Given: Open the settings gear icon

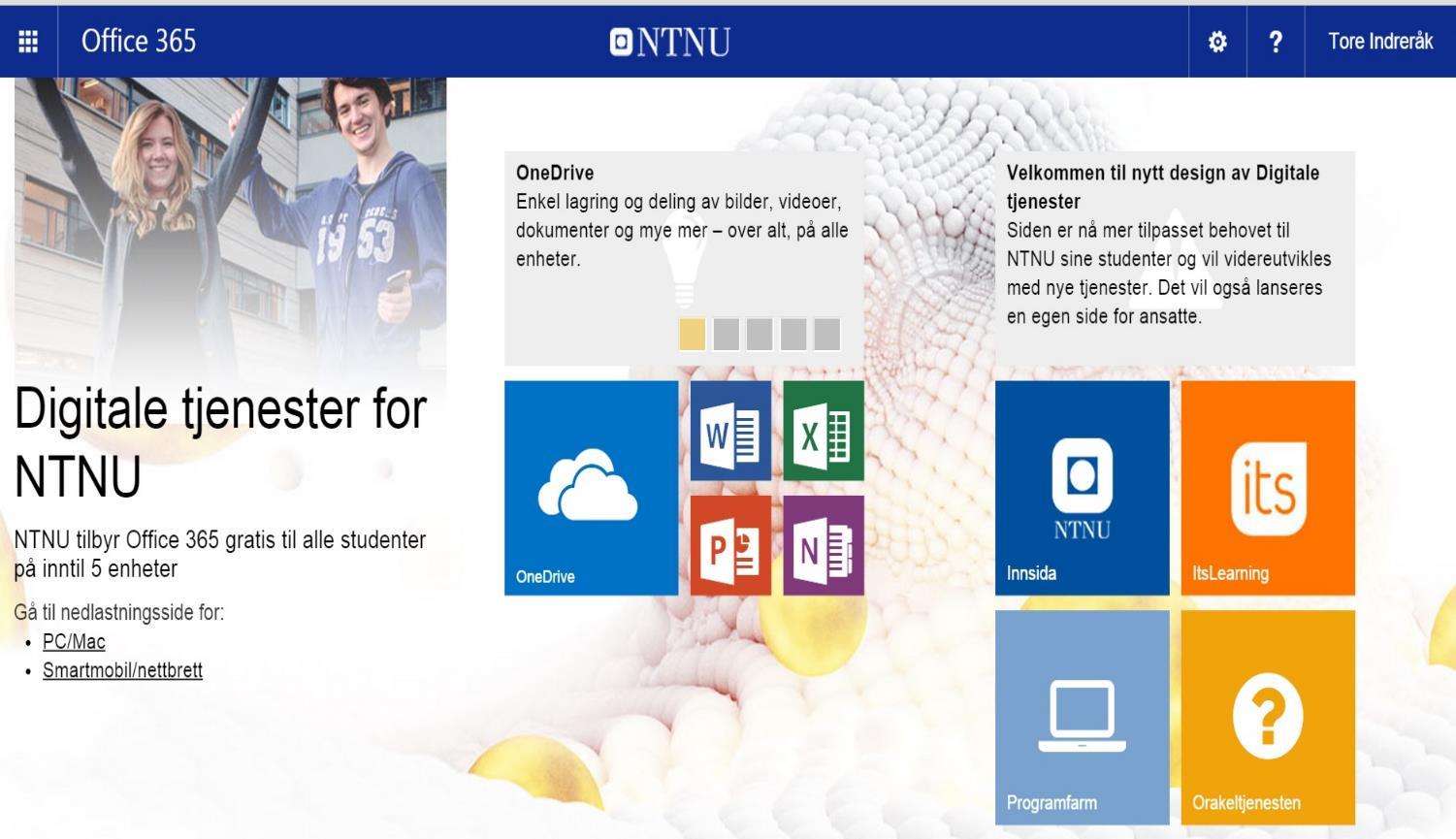Looking at the screenshot, I should pyautogui.click(x=1217, y=42).
